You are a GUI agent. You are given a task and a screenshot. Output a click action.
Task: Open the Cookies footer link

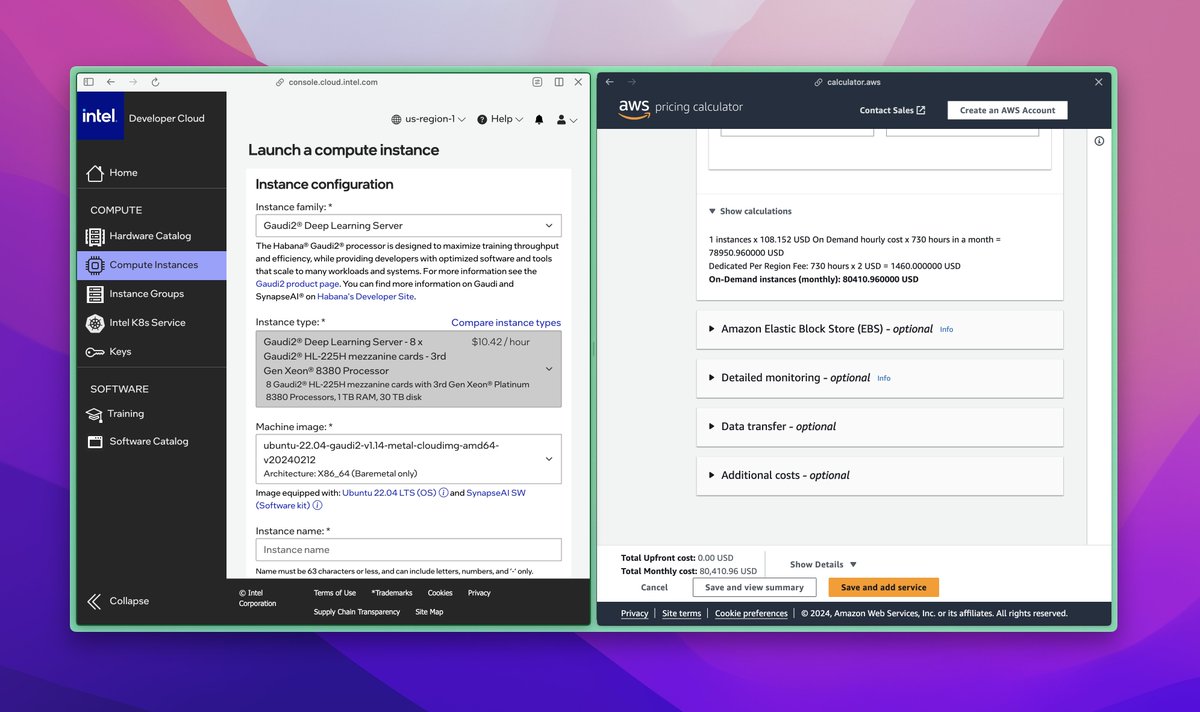pos(440,593)
